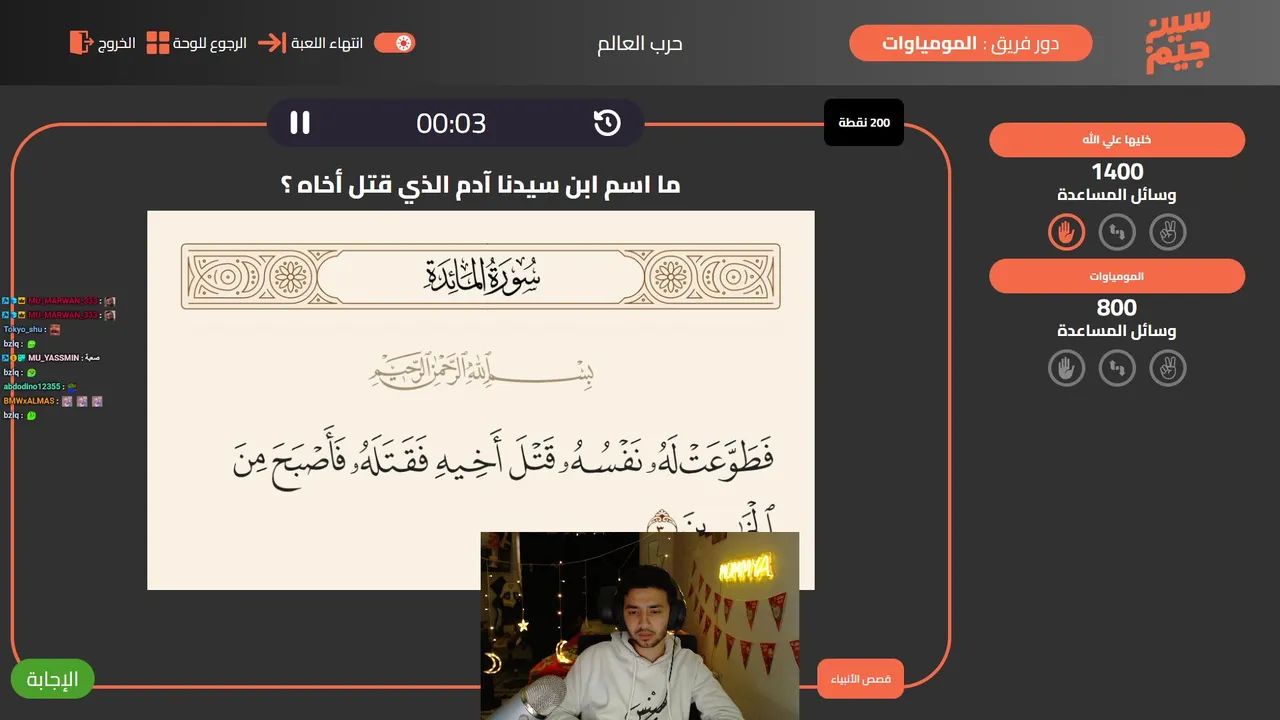The width and height of the screenshot is (1280, 720).
Task: Click انتهاء اللعبة to end the game
Action: coord(327,44)
